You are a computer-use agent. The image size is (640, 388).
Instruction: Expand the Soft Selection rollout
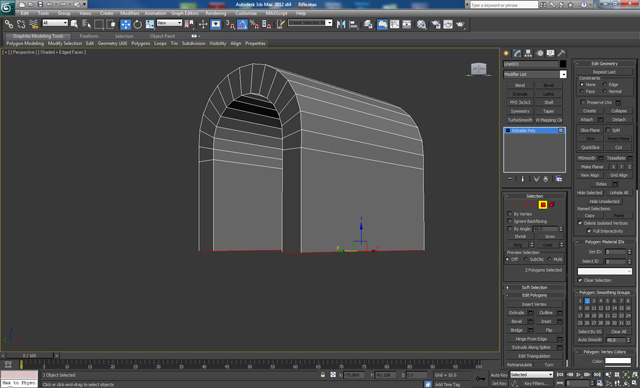click(x=535, y=287)
